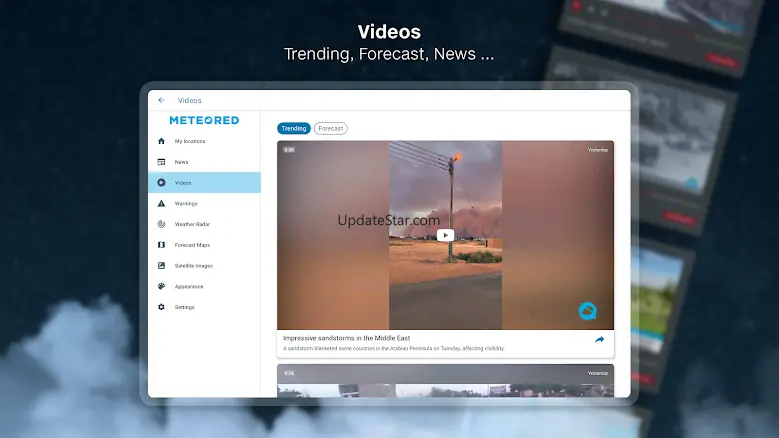This screenshot has height=438, width=779.
Task: Click the Satellite Images icon
Action: coord(161,266)
